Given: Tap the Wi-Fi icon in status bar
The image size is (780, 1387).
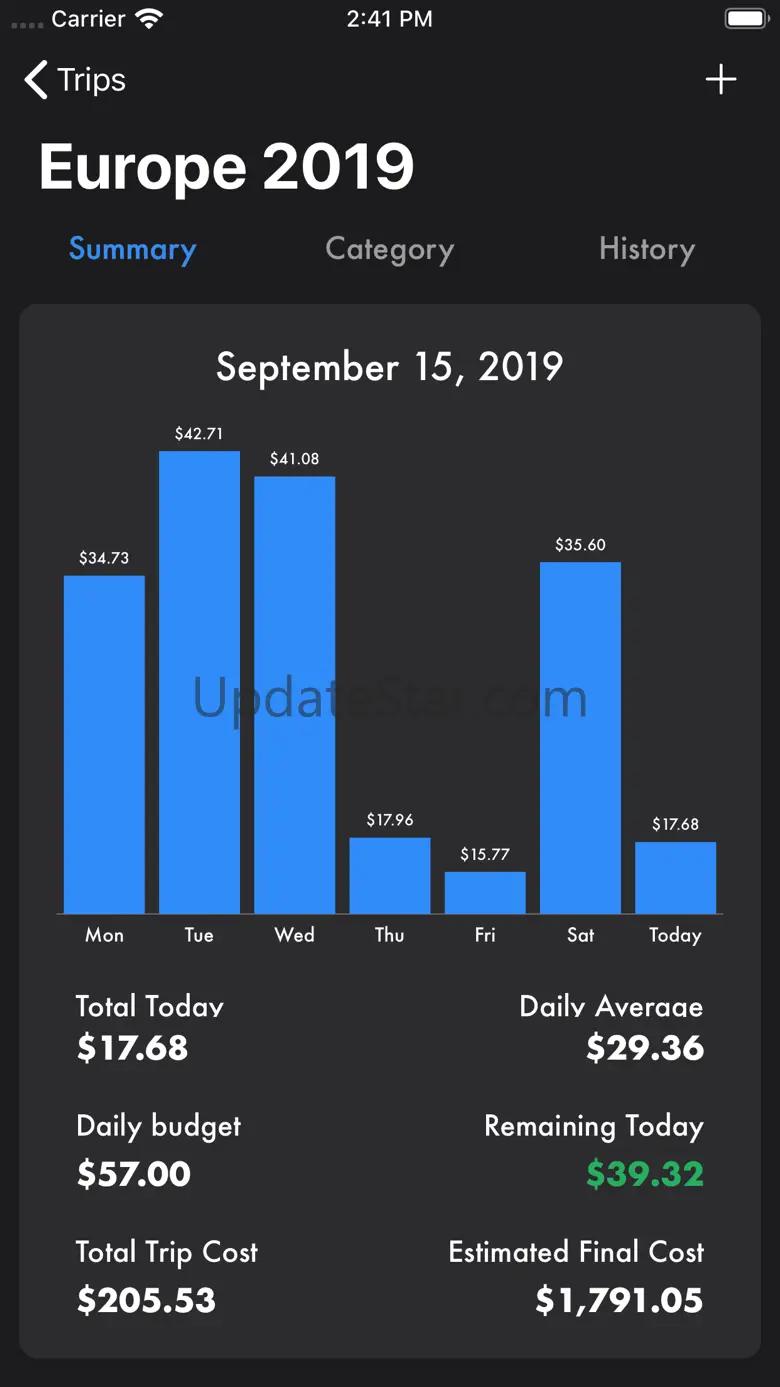Looking at the screenshot, I should point(149,19).
